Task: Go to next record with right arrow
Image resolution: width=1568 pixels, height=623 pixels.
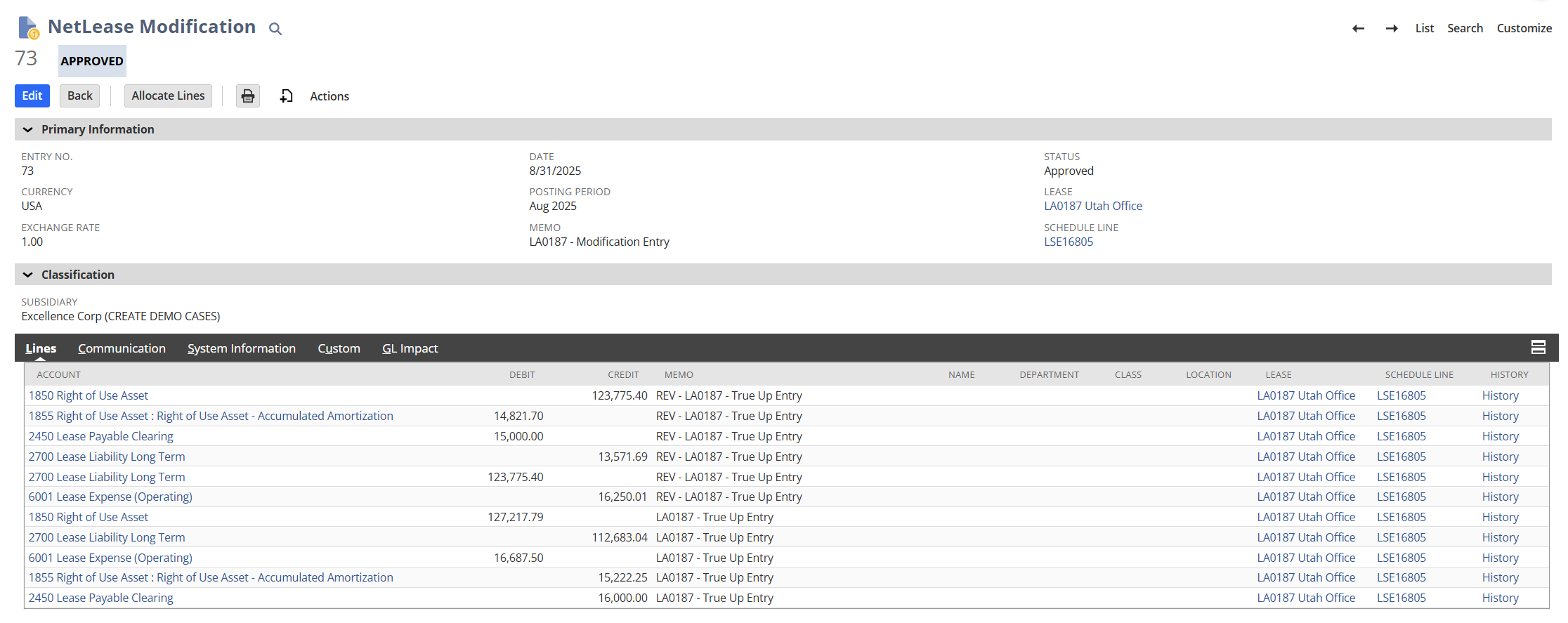Action: point(1391,29)
